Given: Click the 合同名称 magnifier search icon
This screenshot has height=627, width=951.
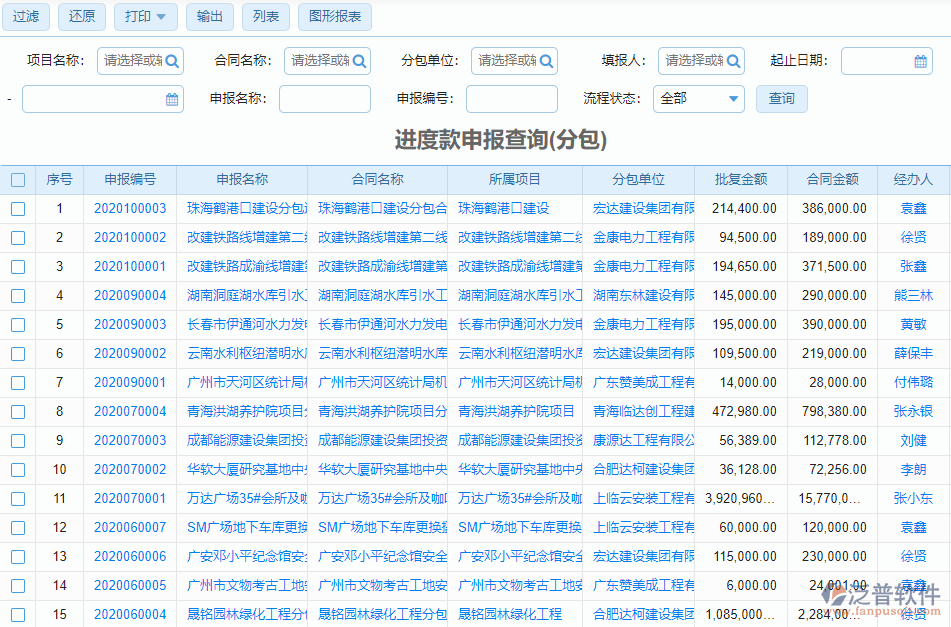Looking at the screenshot, I should tap(357, 60).
